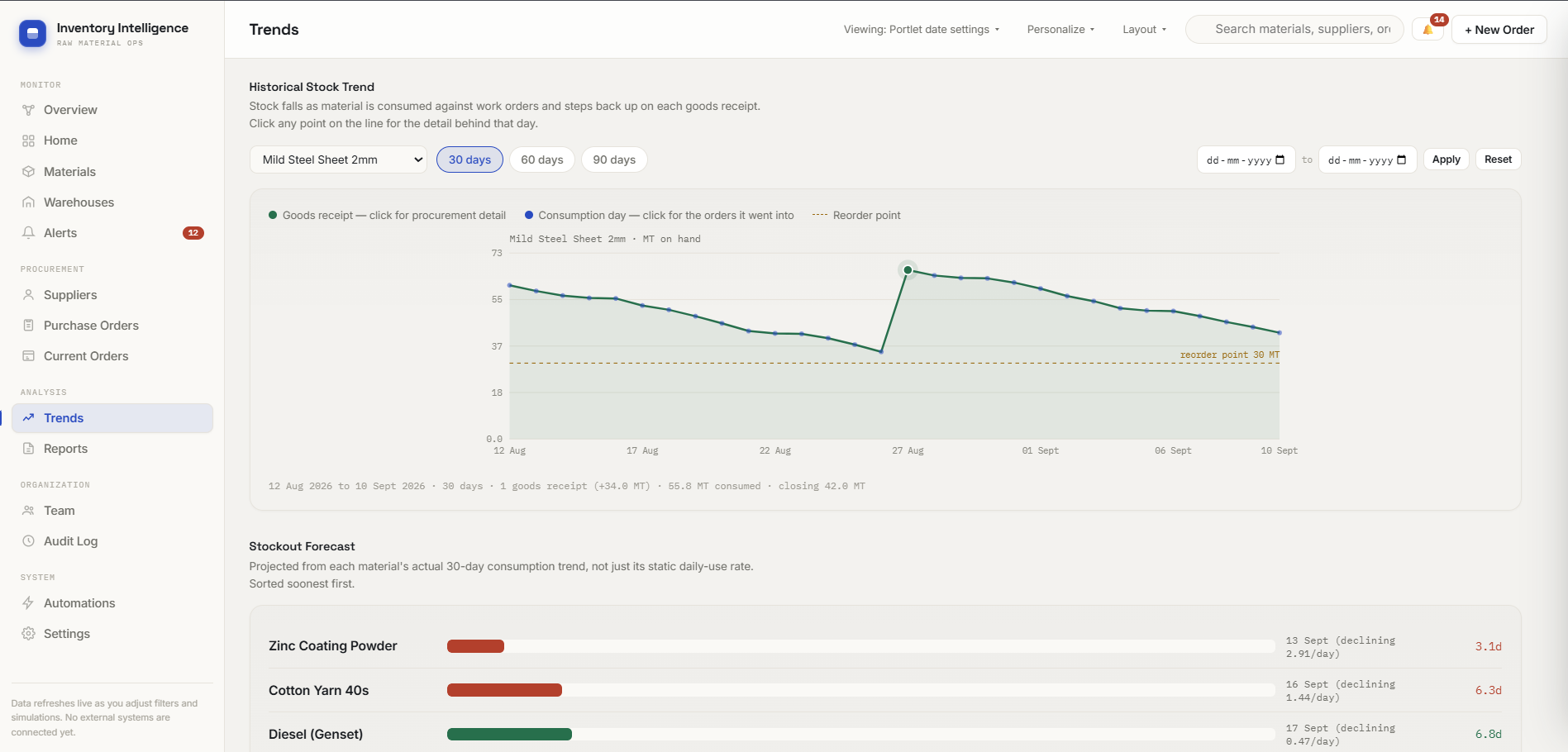Click the Materials box icon
The height and width of the screenshot is (752, 1568).
pyautogui.click(x=28, y=172)
